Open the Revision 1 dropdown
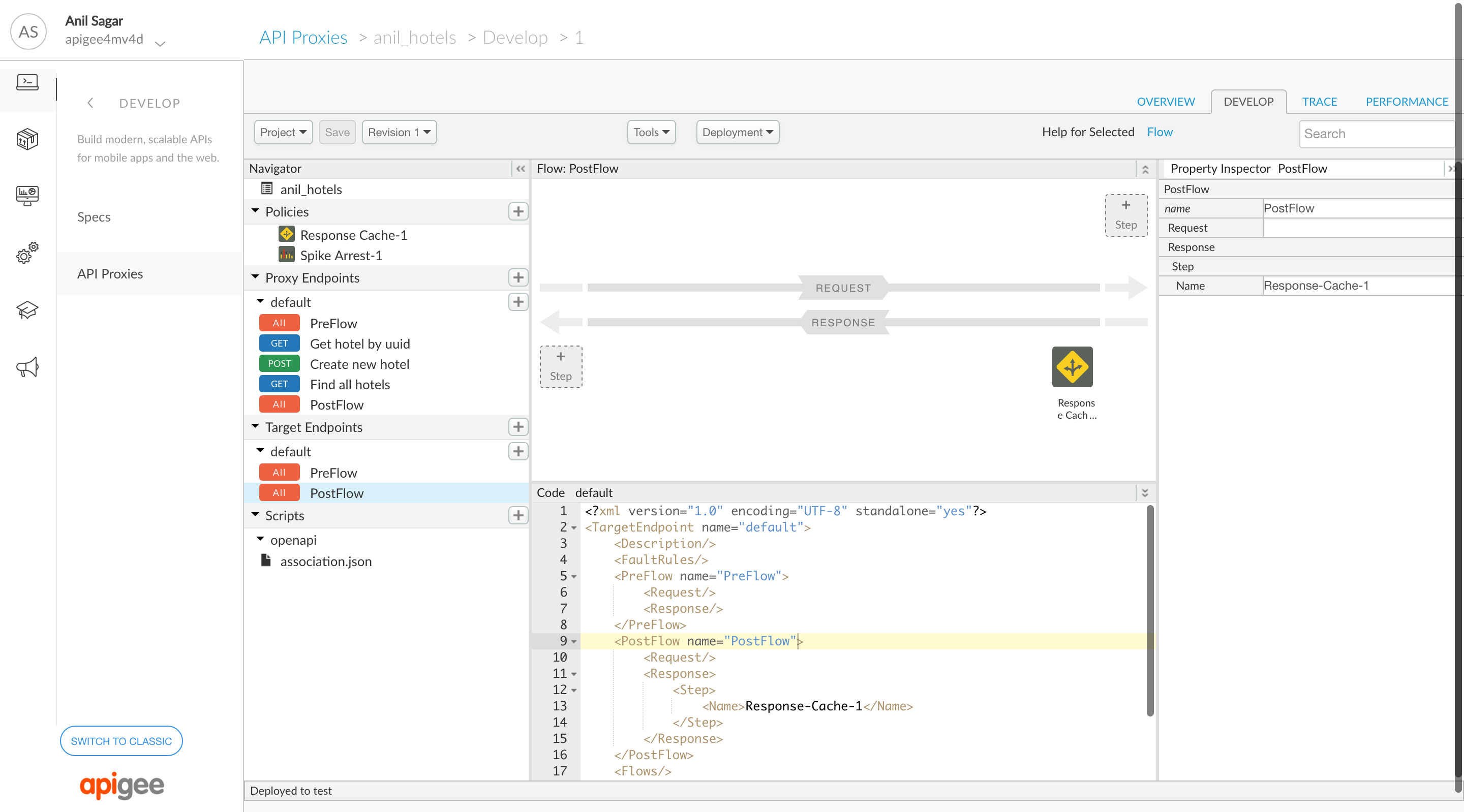The image size is (1464, 812). click(x=399, y=133)
